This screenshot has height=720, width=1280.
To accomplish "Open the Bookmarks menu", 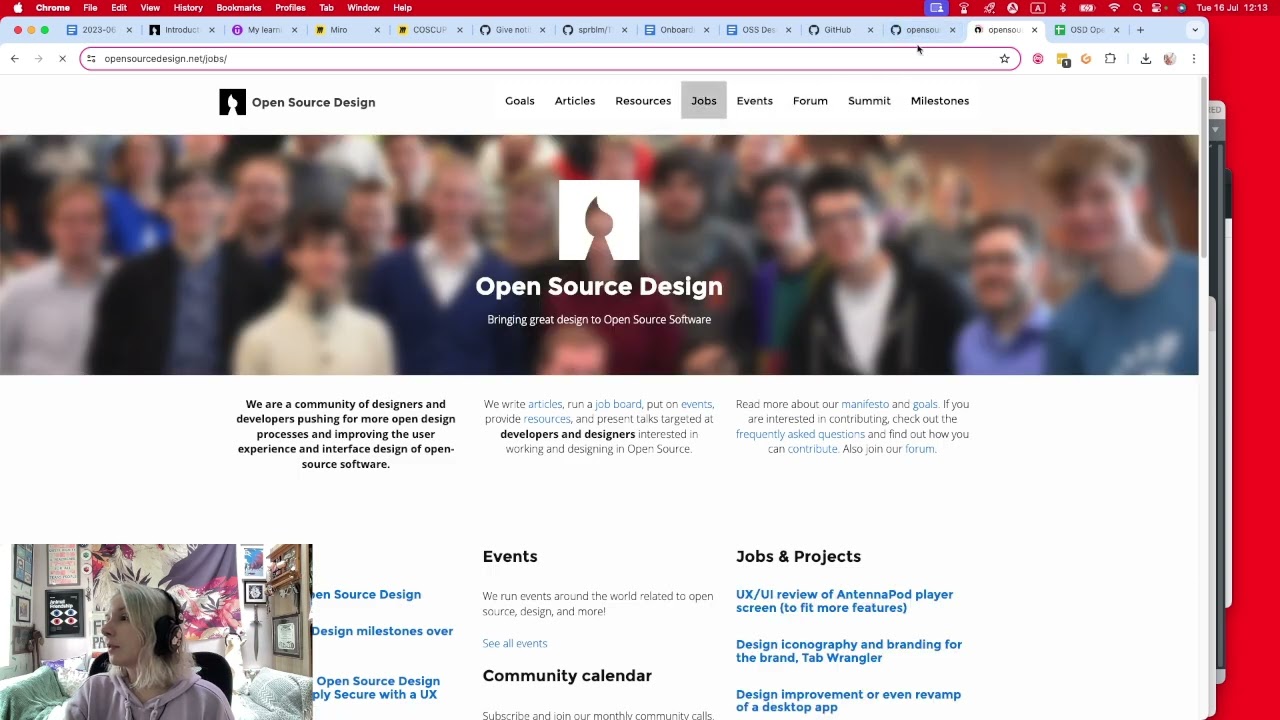I will 239,8.
